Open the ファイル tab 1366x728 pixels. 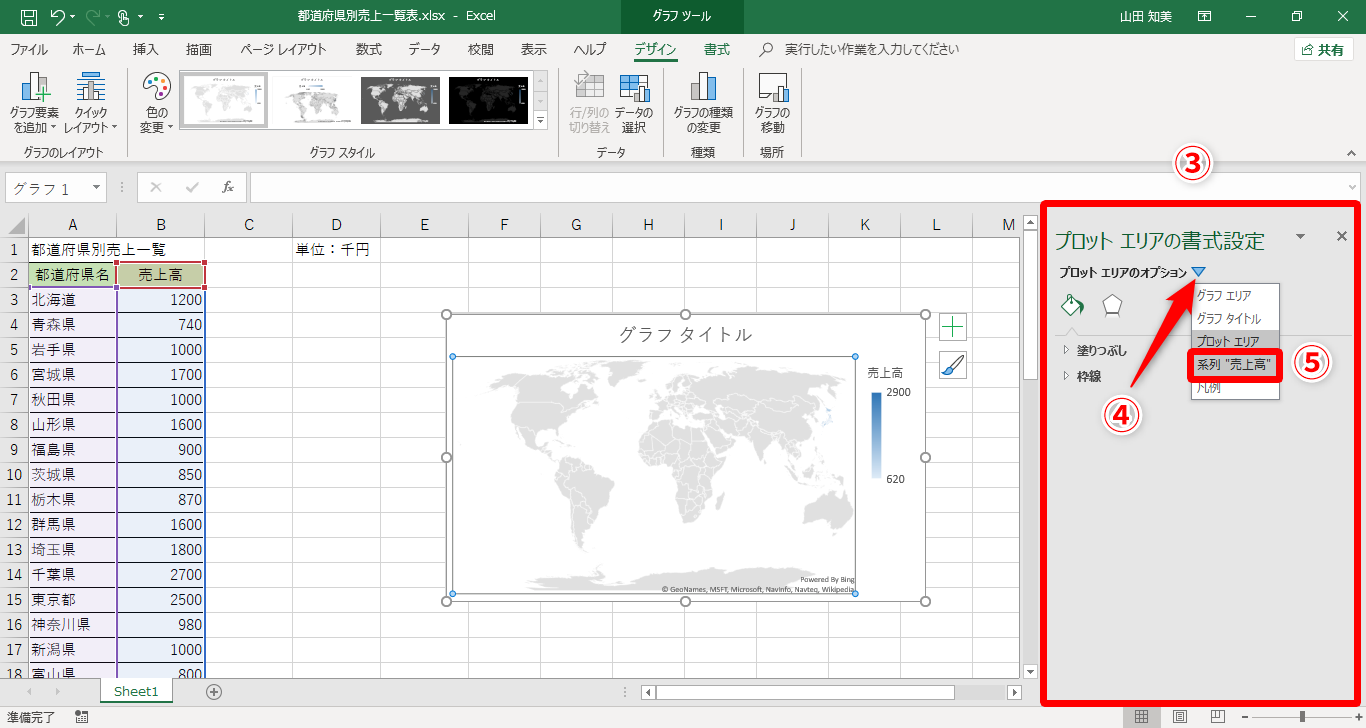[x=28, y=49]
